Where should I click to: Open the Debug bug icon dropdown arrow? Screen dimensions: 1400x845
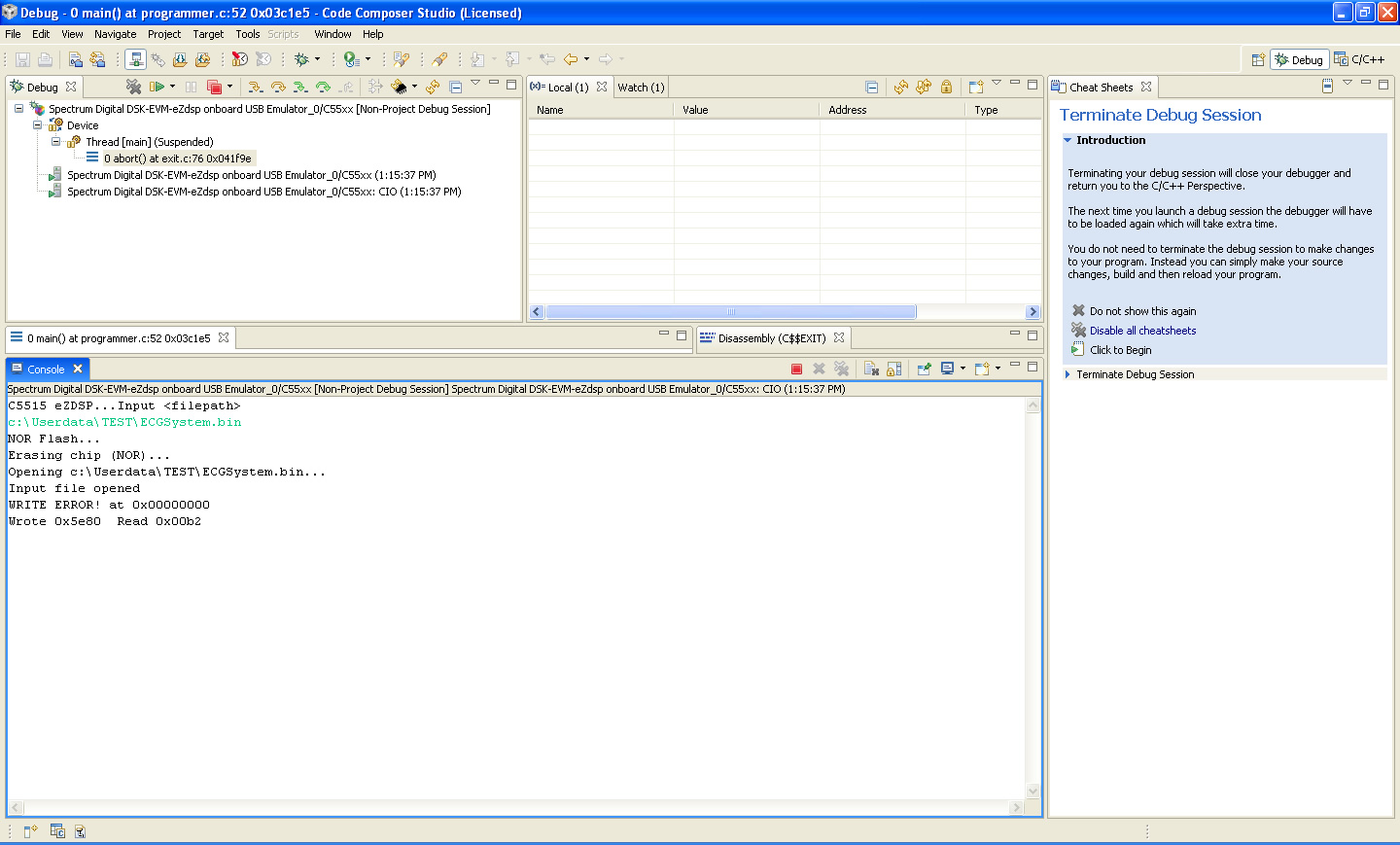coord(317,59)
